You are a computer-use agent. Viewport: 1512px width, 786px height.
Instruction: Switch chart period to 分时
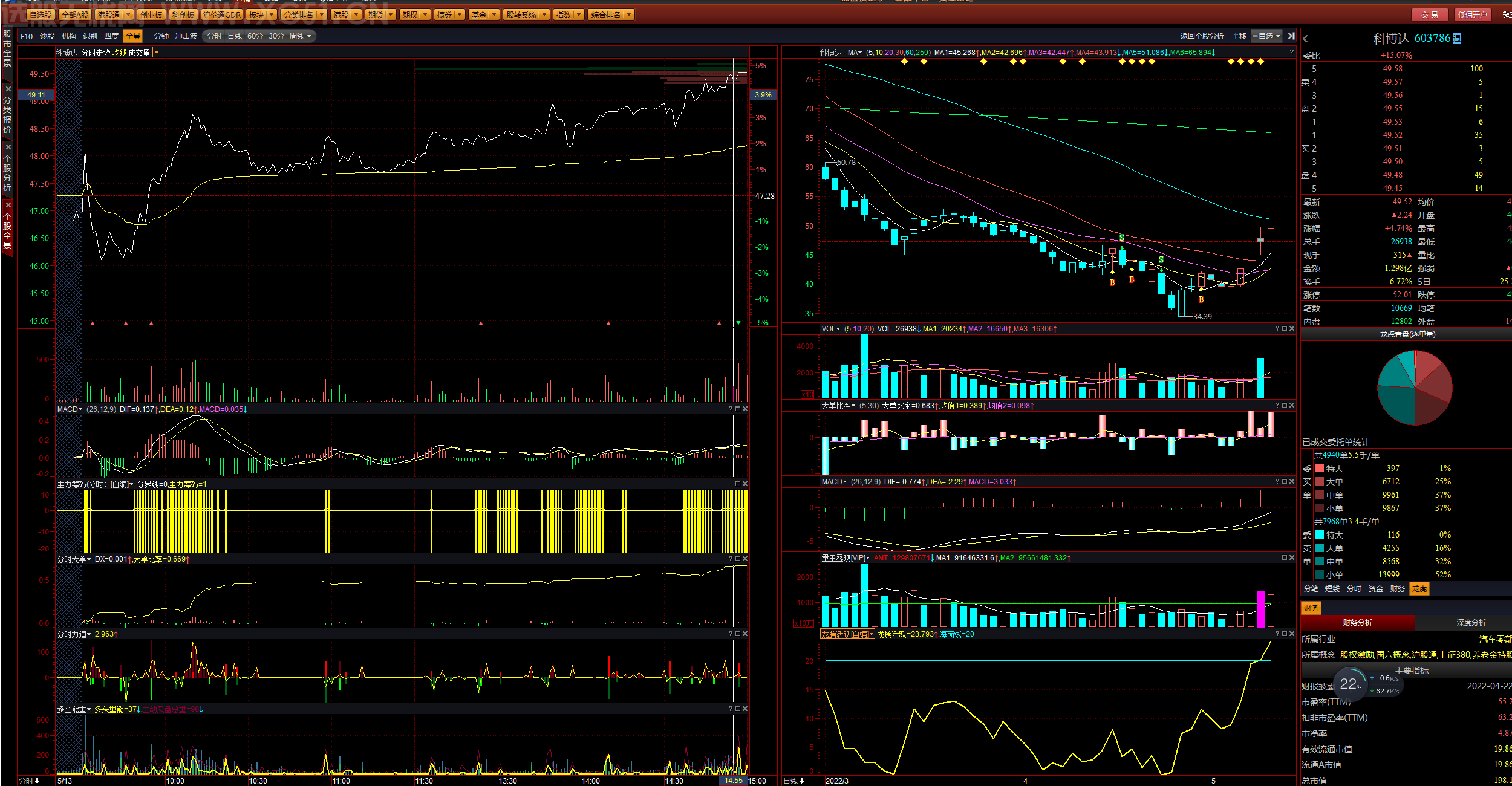[215, 36]
